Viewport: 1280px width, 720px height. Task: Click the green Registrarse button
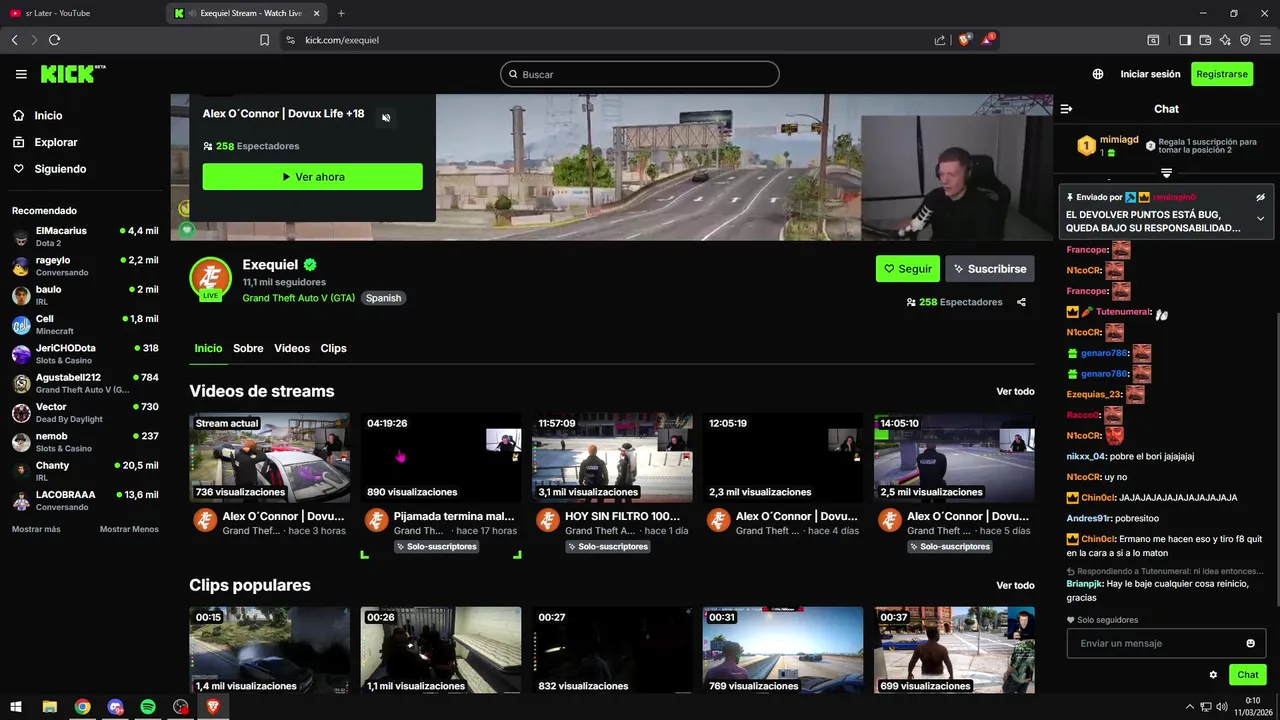pyautogui.click(x=1222, y=74)
